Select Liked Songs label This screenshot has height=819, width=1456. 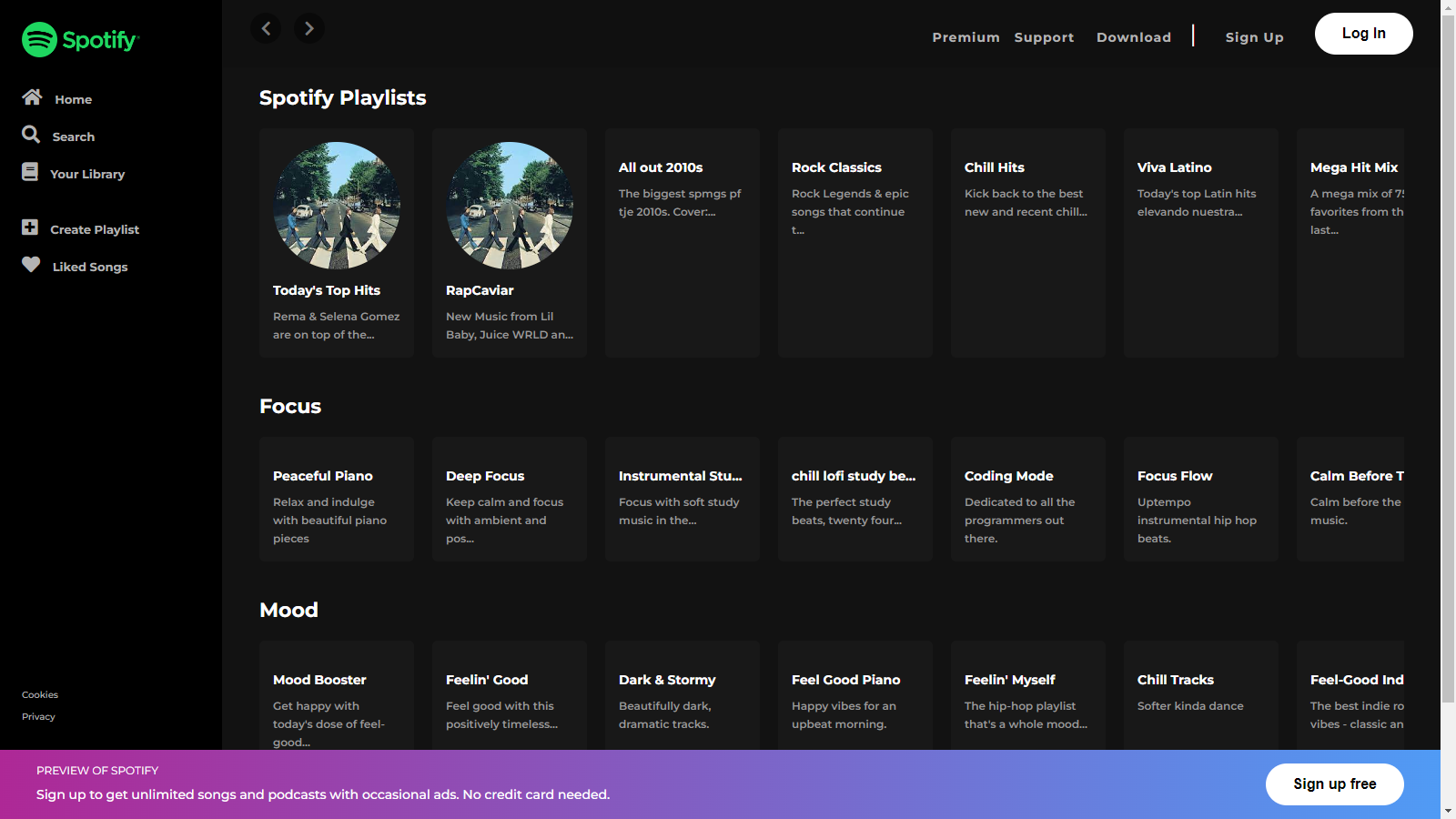click(90, 267)
